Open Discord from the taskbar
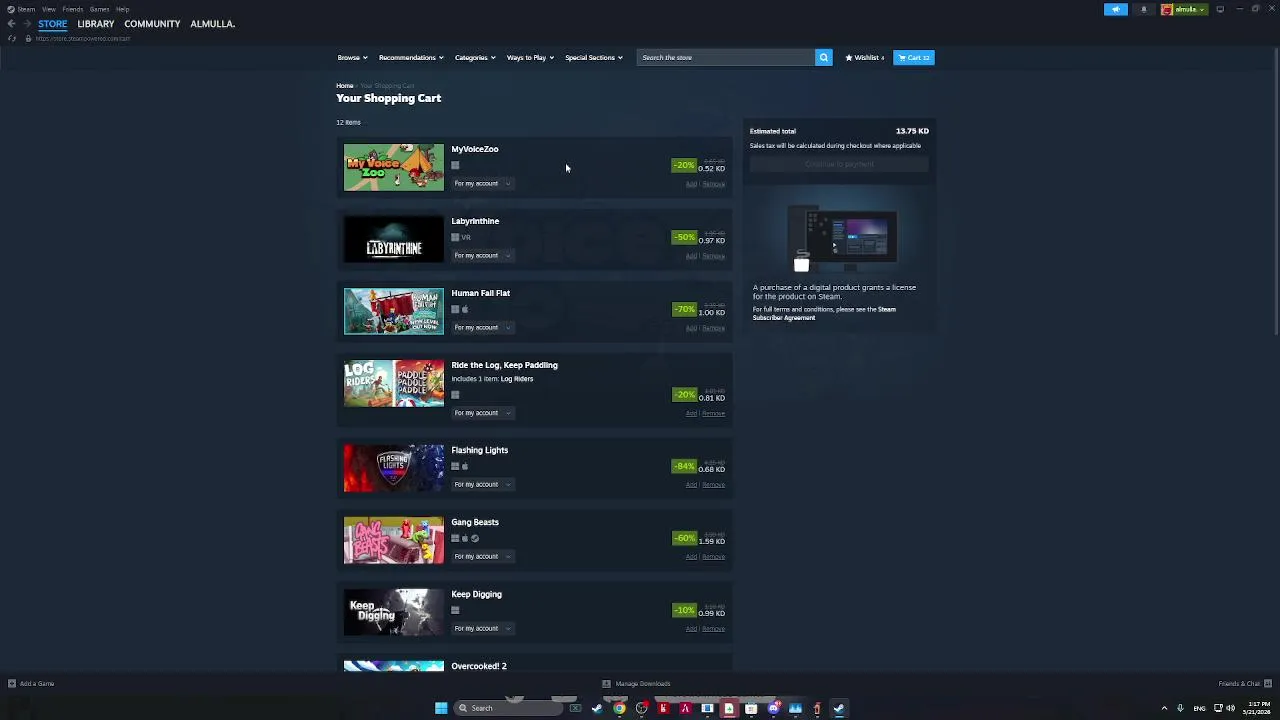The width and height of the screenshot is (1280, 720). pos(773,708)
